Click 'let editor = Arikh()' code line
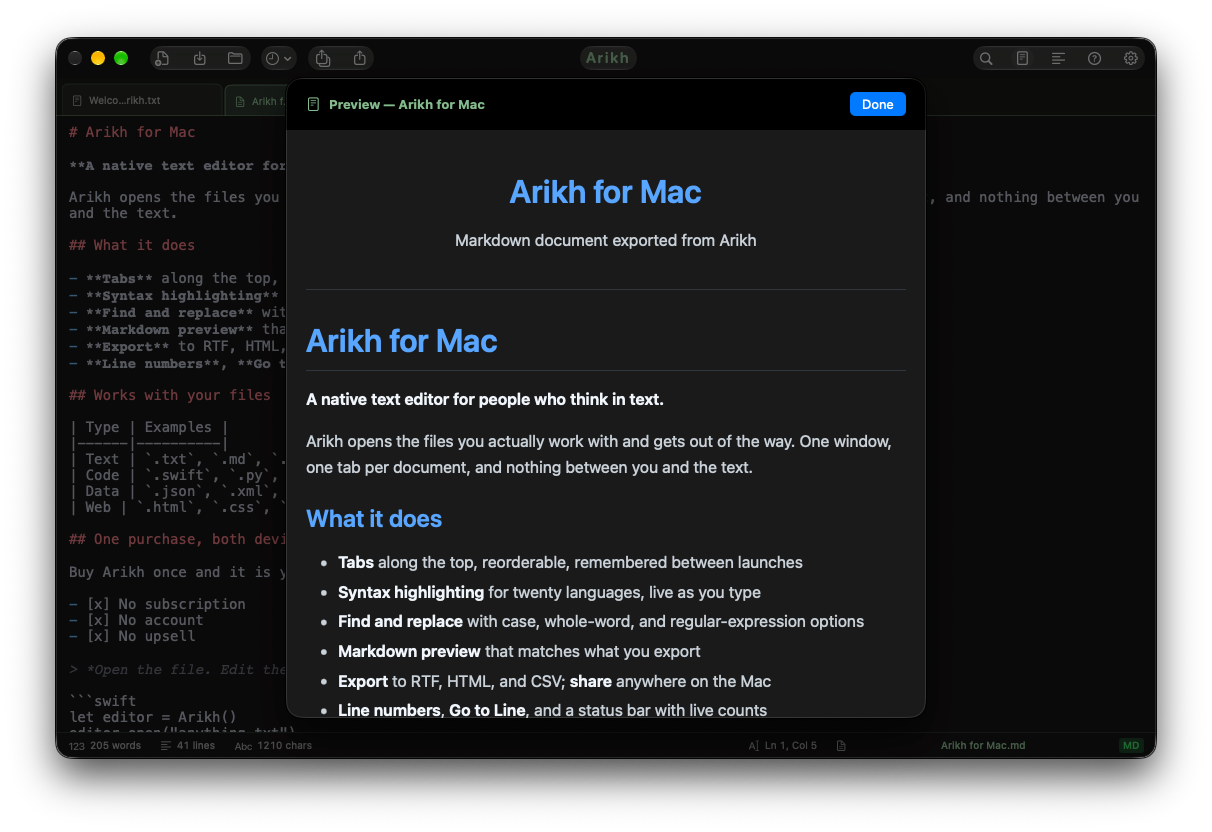The image size is (1212, 832). [153, 717]
